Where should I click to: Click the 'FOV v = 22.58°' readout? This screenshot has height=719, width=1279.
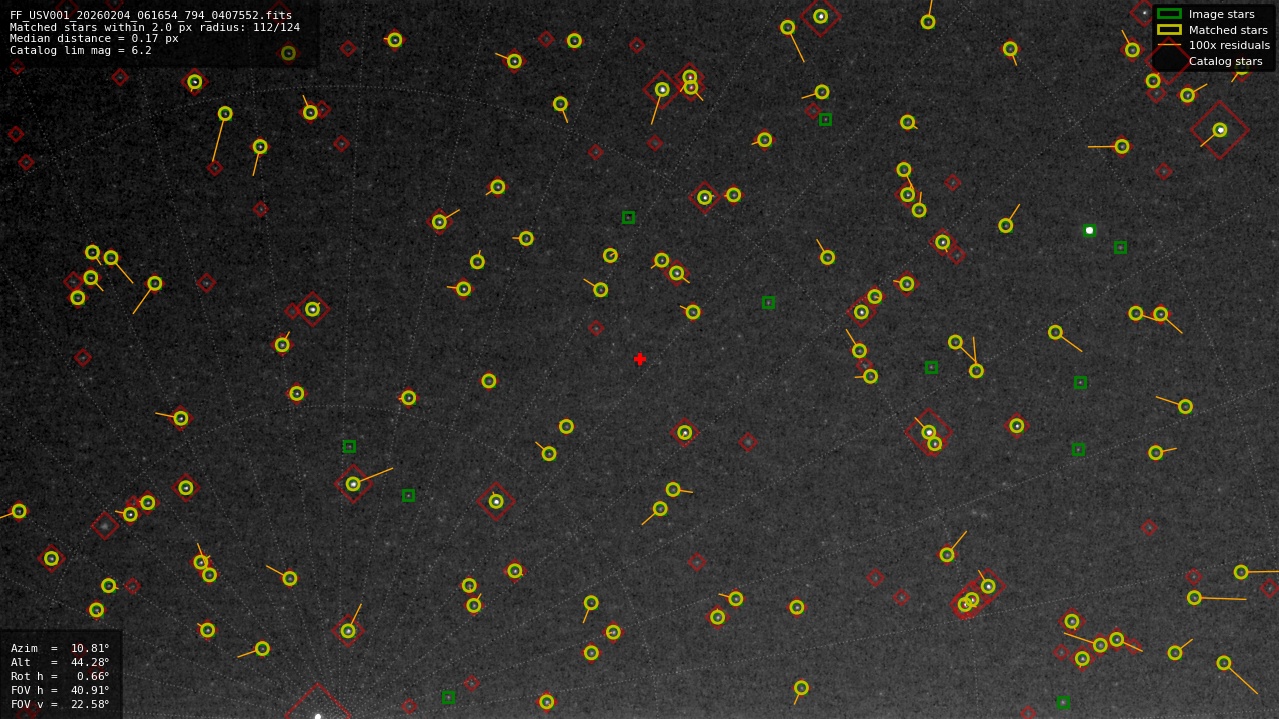pos(60,704)
